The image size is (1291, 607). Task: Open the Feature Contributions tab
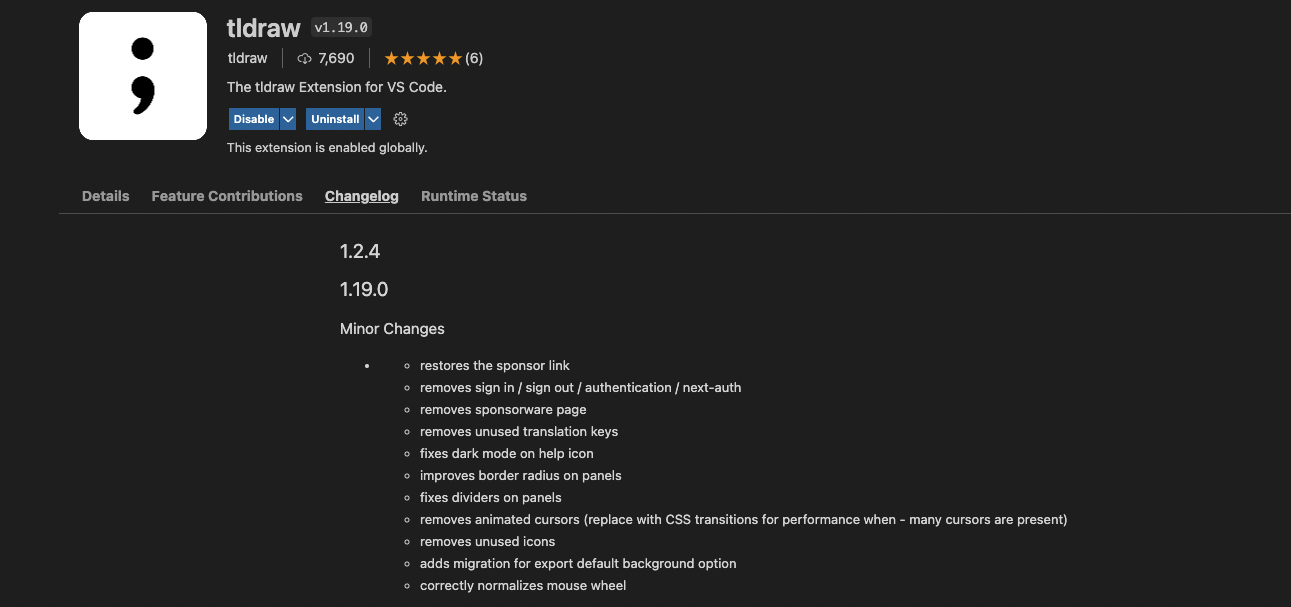tap(227, 196)
